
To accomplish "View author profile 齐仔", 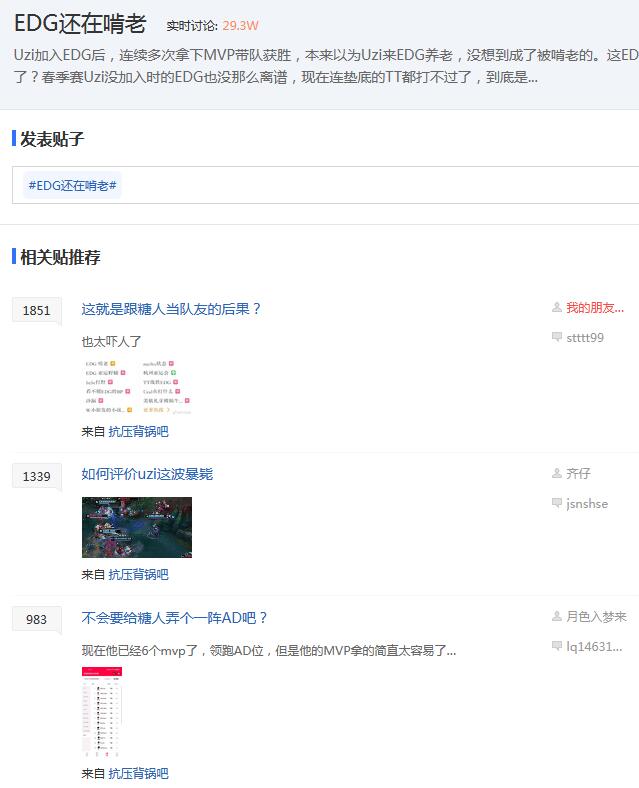I will coord(578,473).
